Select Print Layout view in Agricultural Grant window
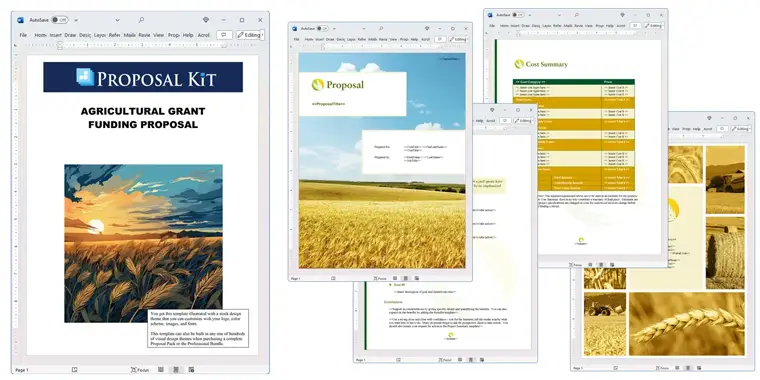This screenshot has width=760, height=380. pyautogui.click(x=176, y=370)
